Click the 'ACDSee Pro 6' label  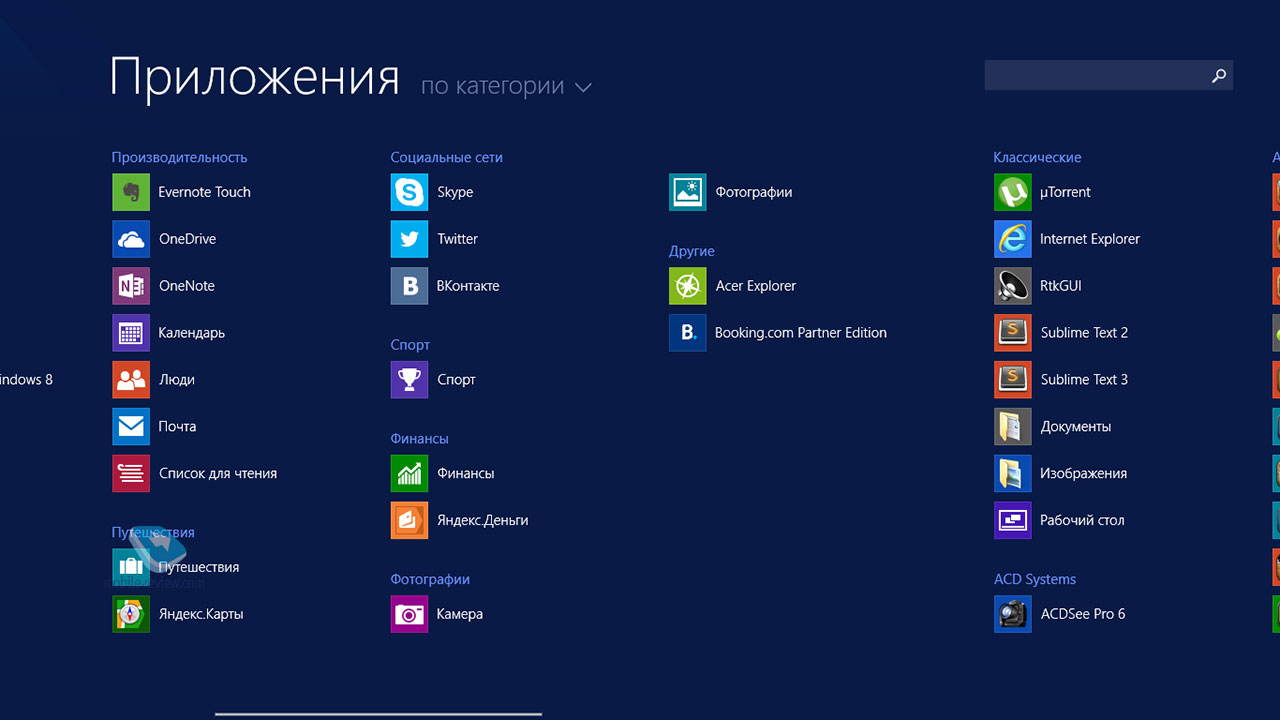tap(1083, 614)
